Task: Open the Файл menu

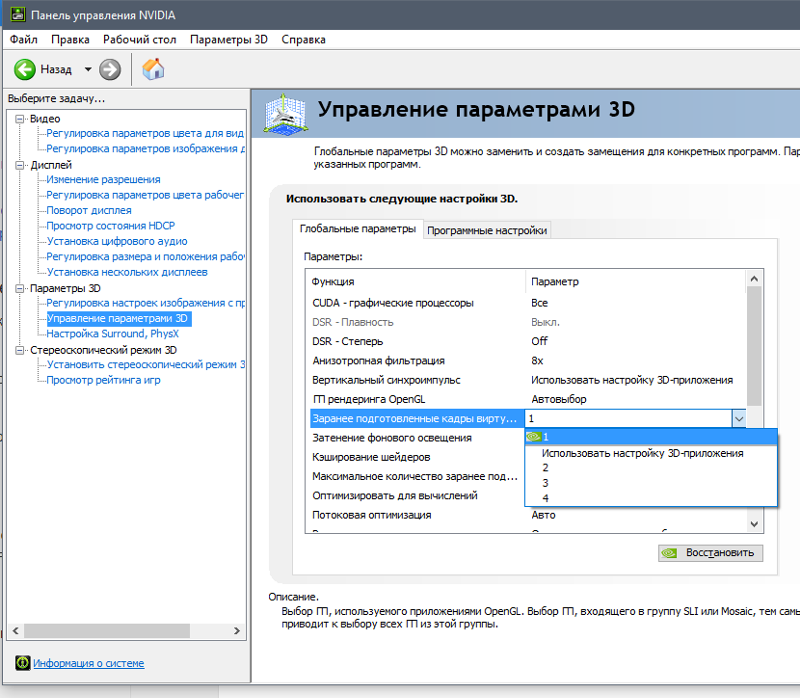Action: tap(23, 40)
